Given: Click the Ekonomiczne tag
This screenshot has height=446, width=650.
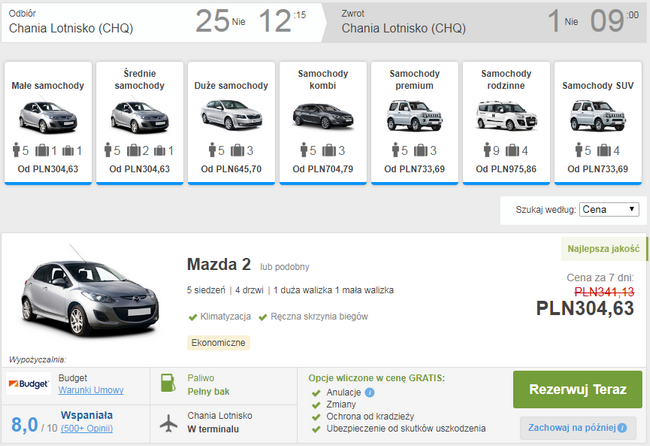Looking at the screenshot, I should pos(218,343).
